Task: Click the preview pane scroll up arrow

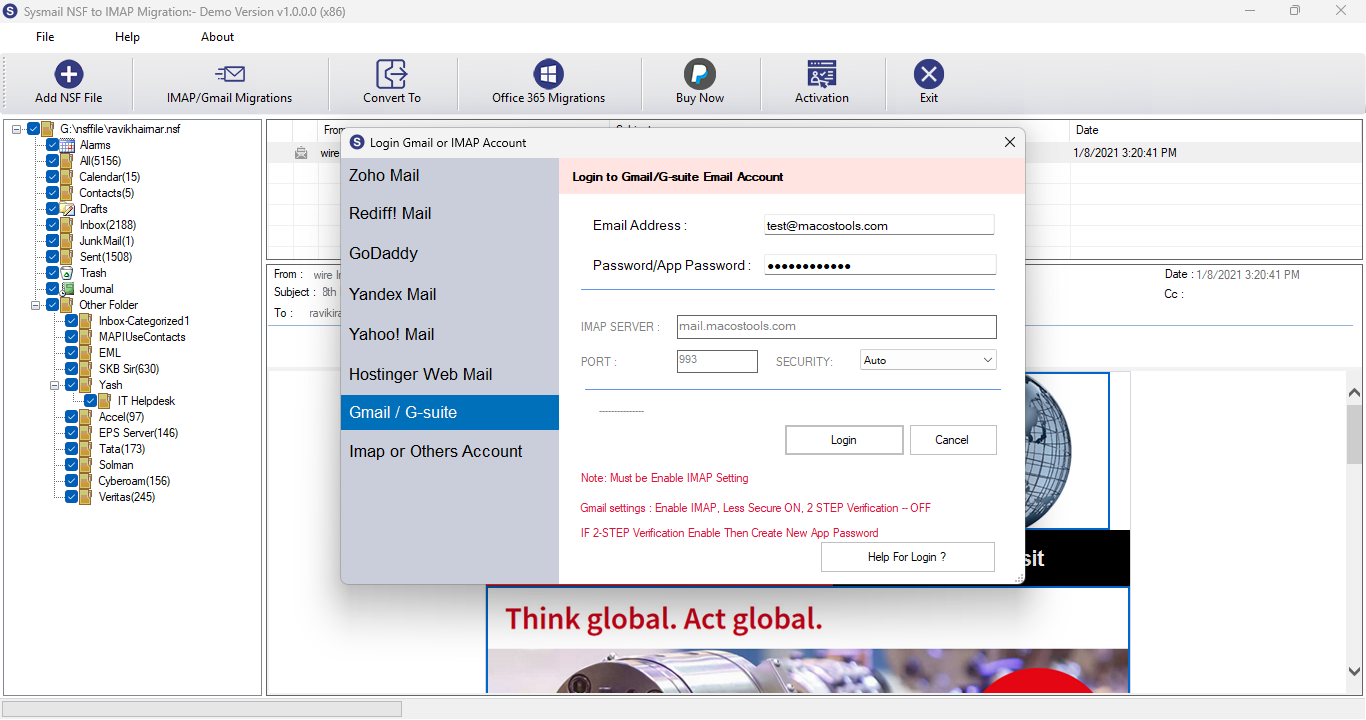Action: (x=1355, y=393)
